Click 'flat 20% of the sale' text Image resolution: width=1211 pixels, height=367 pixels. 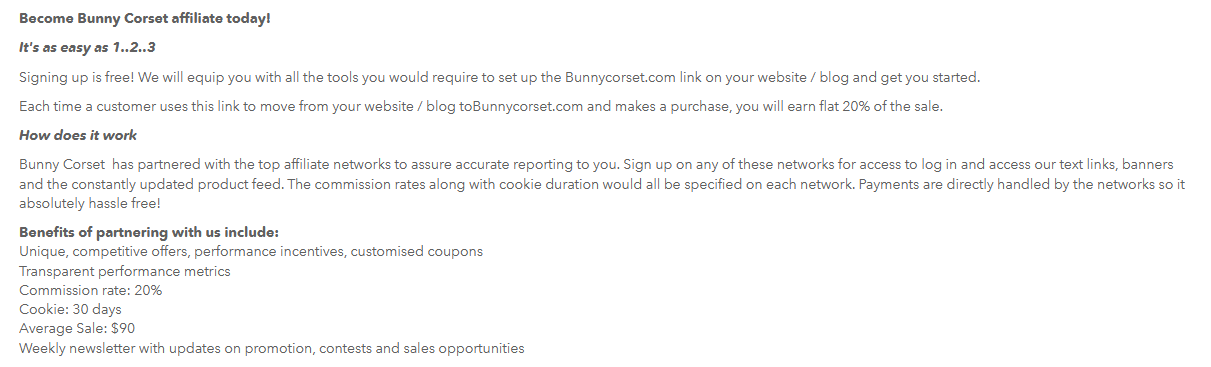(876, 106)
